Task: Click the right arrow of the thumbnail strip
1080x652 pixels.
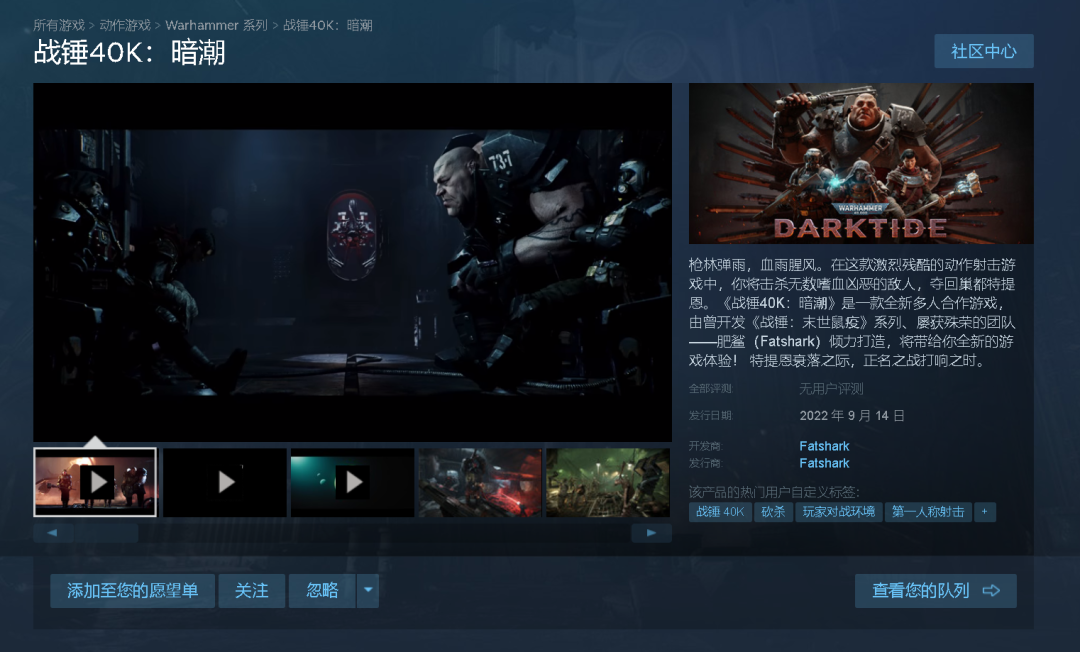Action: pyautogui.click(x=651, y=533)
